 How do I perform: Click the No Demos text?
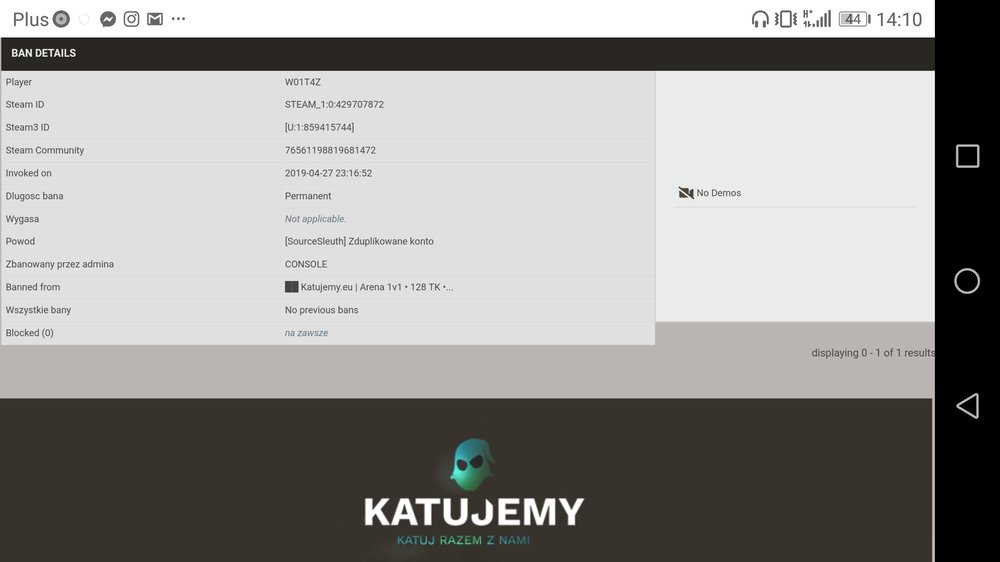point(719,193)
